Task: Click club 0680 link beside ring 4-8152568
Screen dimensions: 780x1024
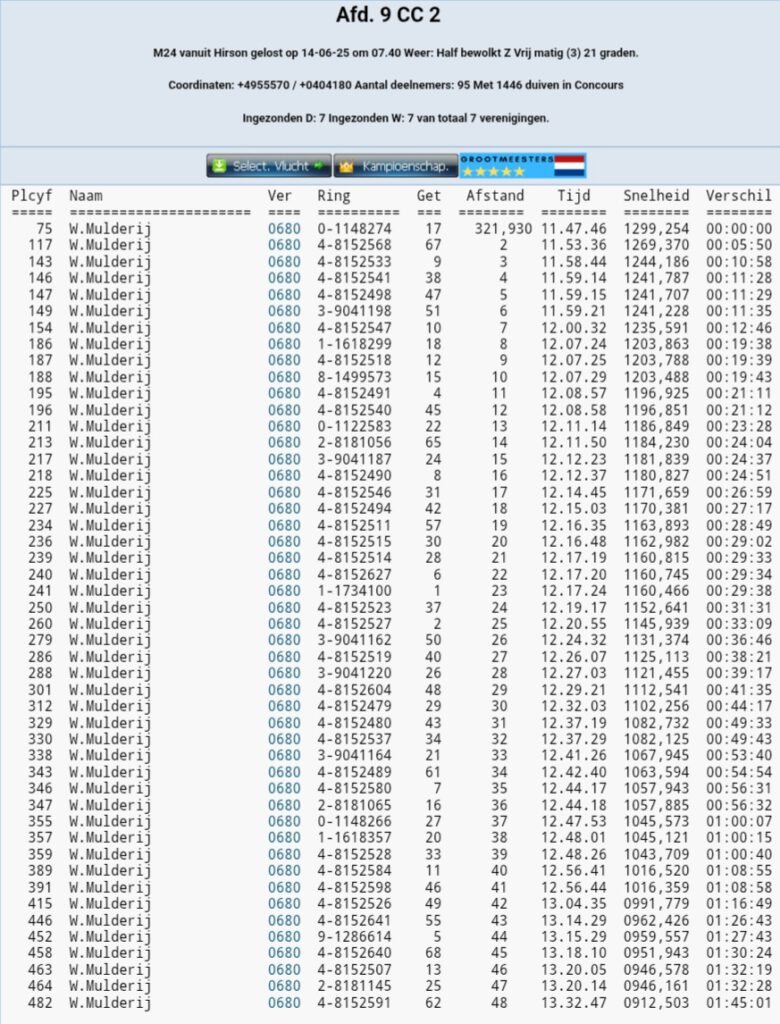Action: point(284,245)
